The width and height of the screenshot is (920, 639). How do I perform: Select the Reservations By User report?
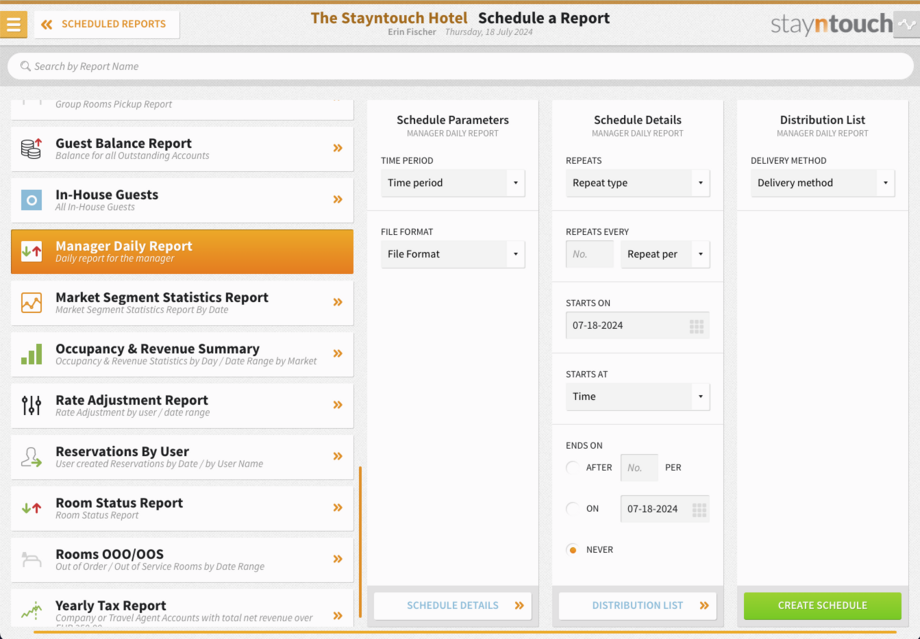click(182, 457)
